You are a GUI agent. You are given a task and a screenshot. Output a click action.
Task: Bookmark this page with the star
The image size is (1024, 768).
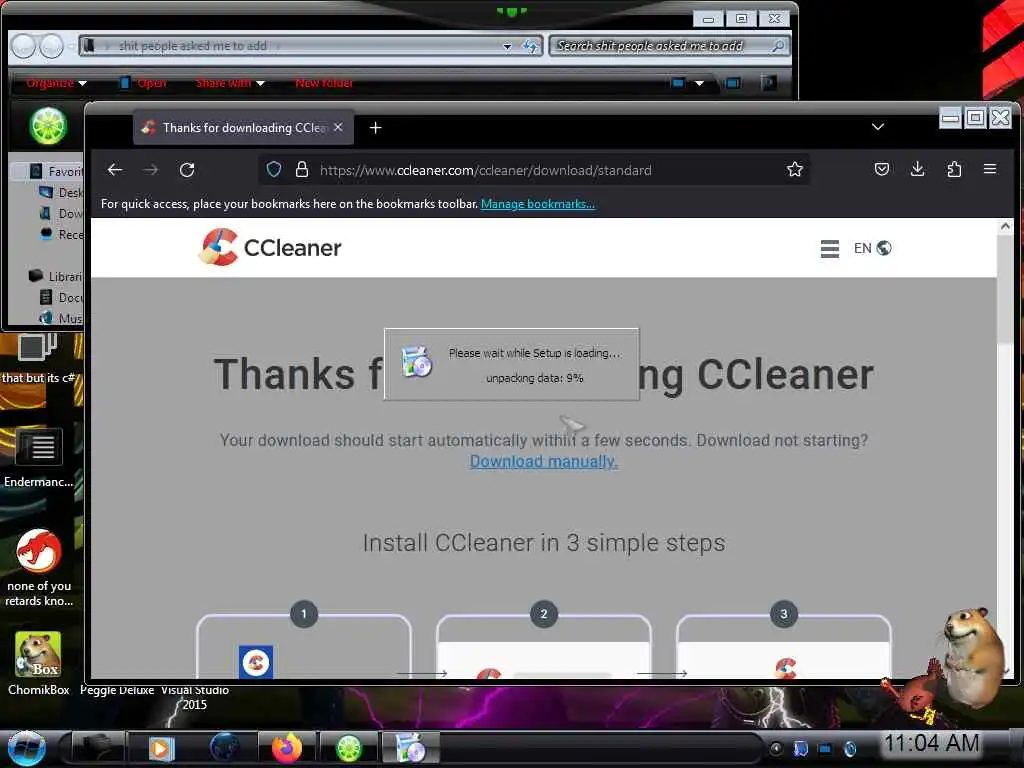(795, 170)
